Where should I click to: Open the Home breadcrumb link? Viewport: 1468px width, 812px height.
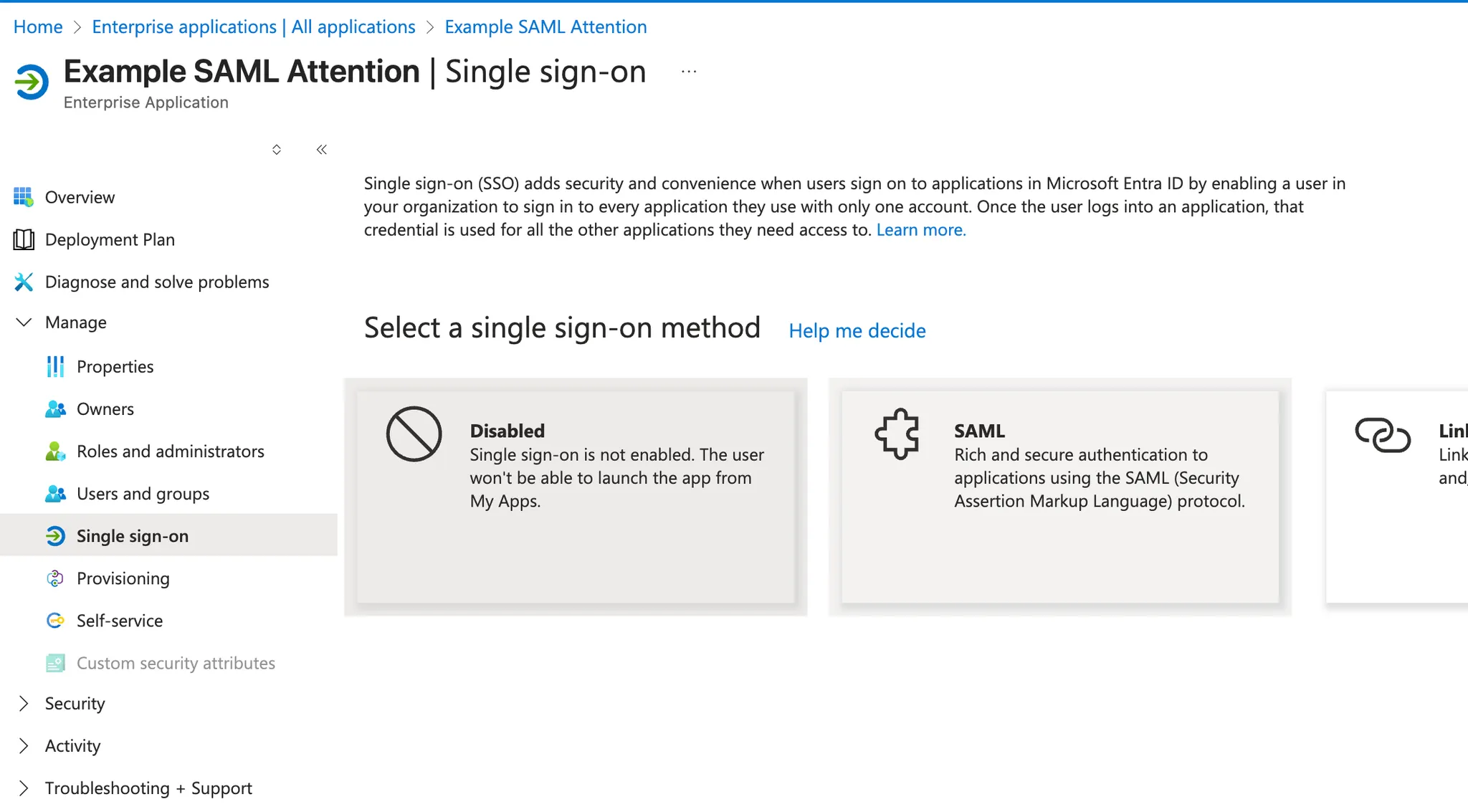pyautogui.click(x=37, y=27)
